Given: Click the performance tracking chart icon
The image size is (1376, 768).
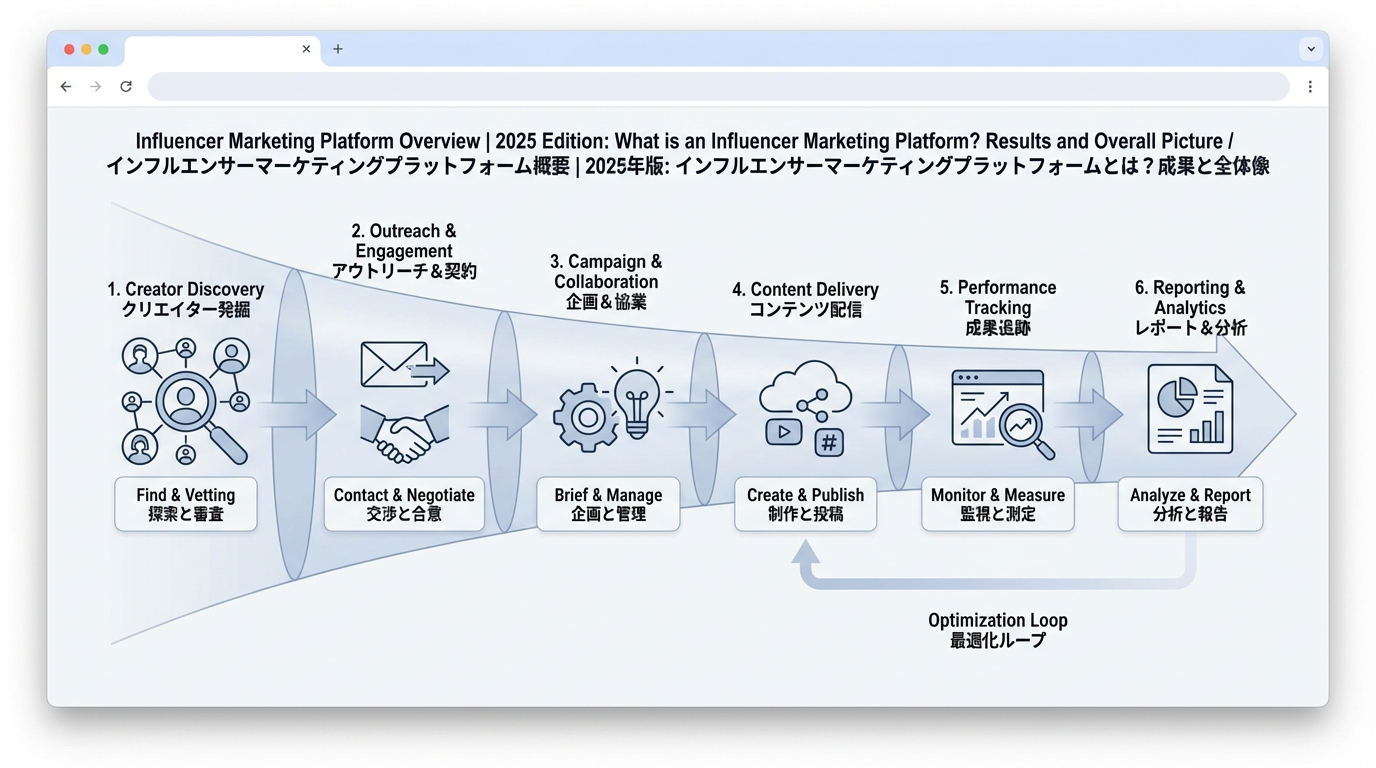Looking at the screenshot, I should [x=1001, y=414].
